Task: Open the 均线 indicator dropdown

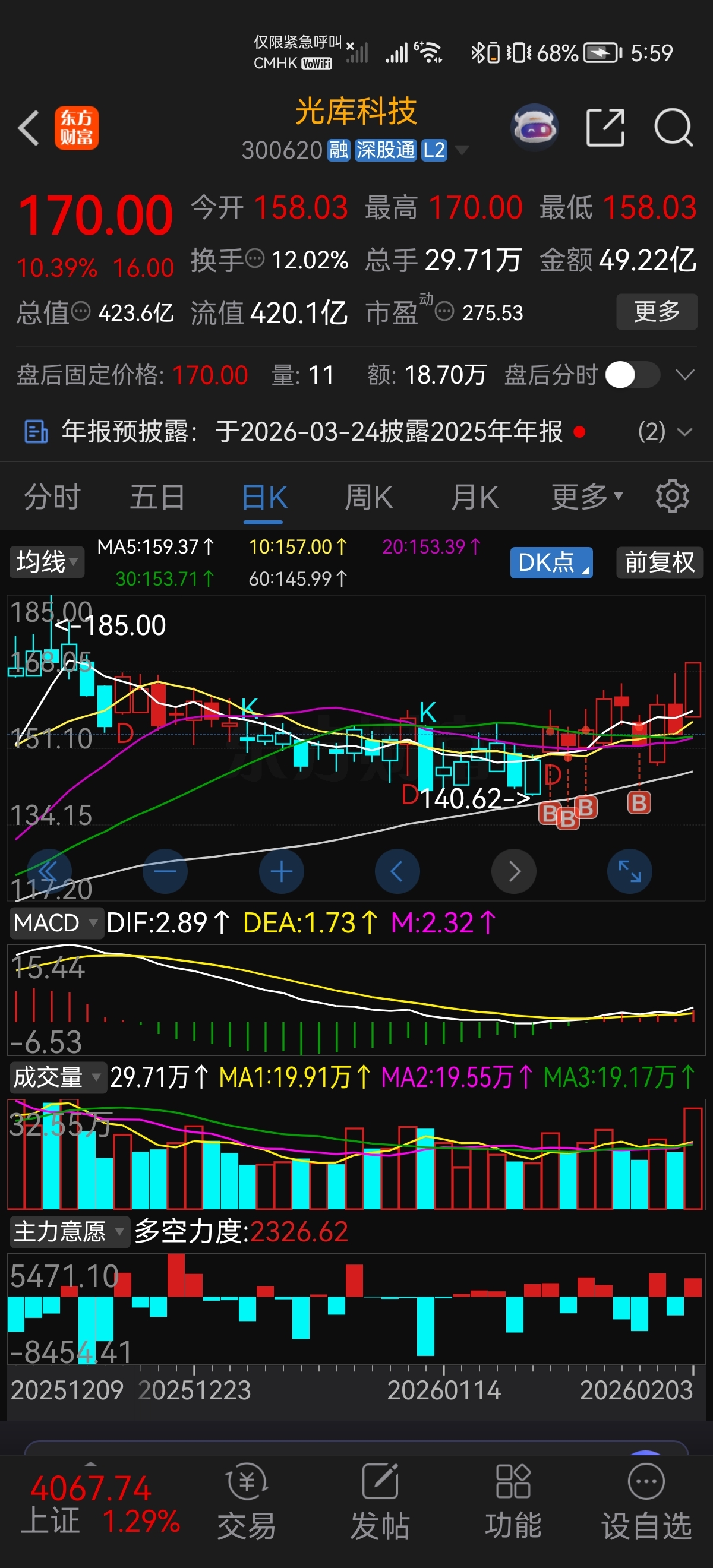Action: (x=46, y=561)
